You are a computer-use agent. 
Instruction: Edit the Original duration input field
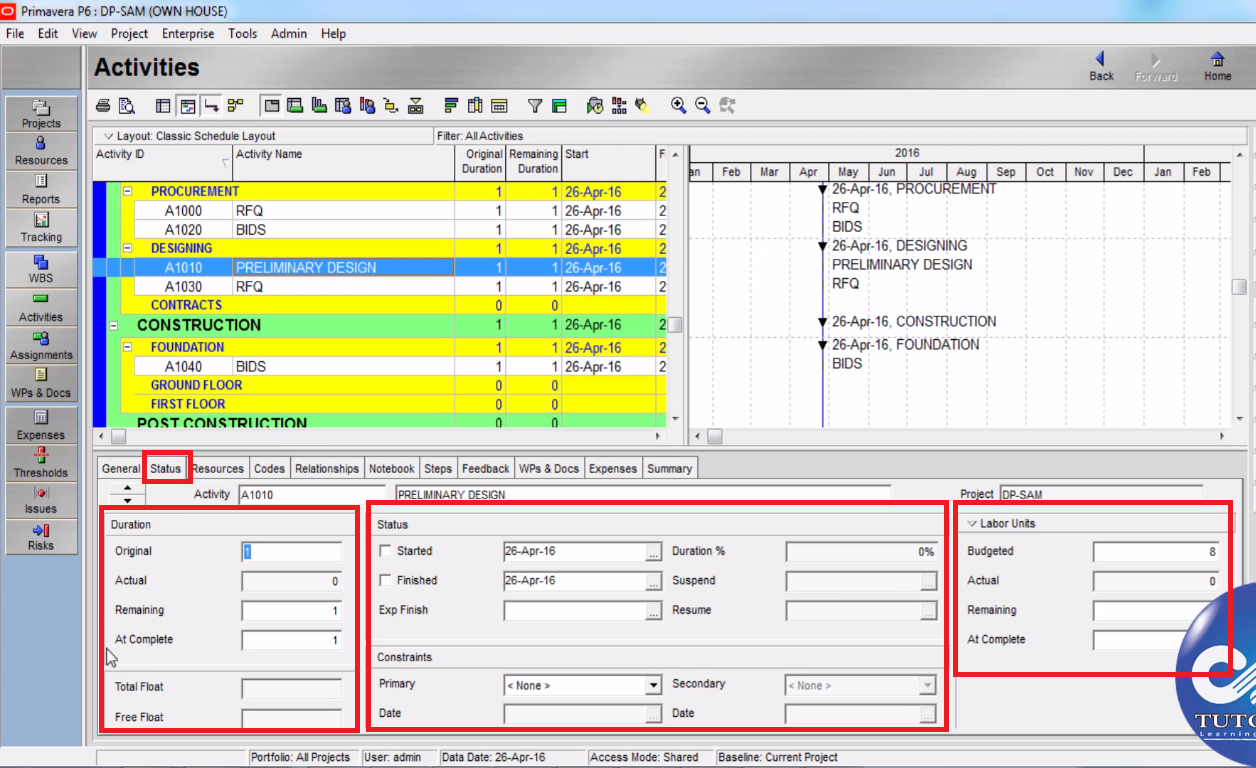pos(291,551)
